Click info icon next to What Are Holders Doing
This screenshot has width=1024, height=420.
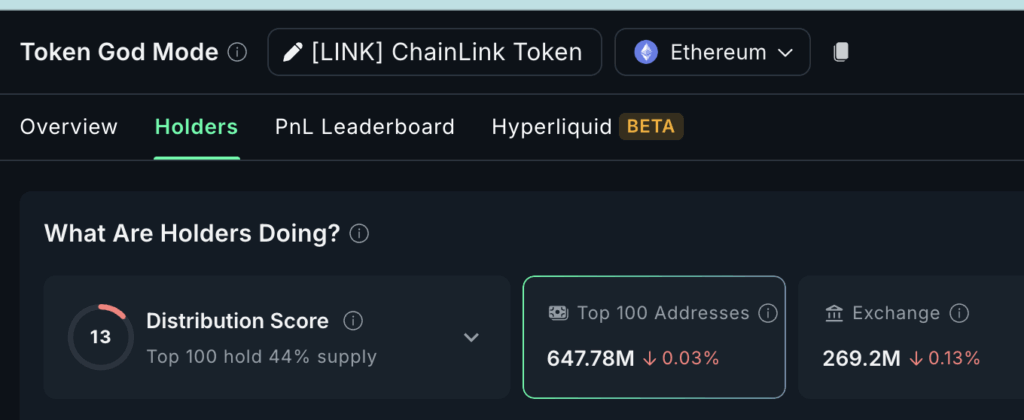(359, 233)
